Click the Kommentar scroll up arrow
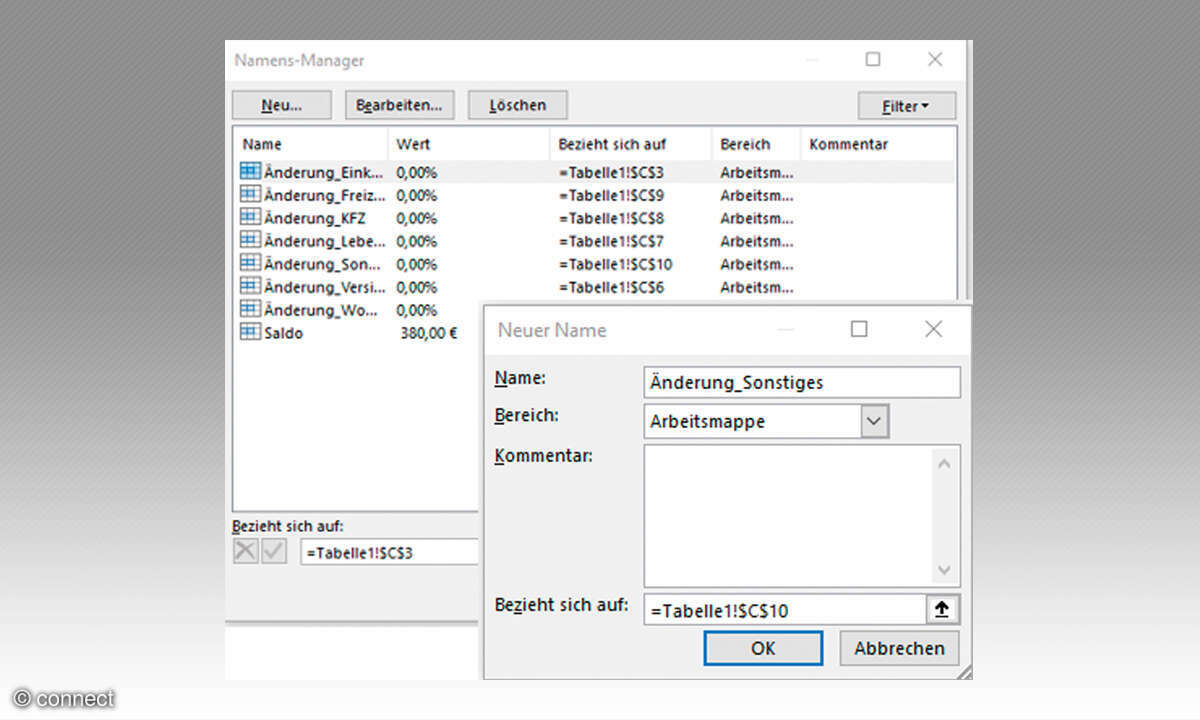This screenshot has width=1200, height=720. point(945,463)
